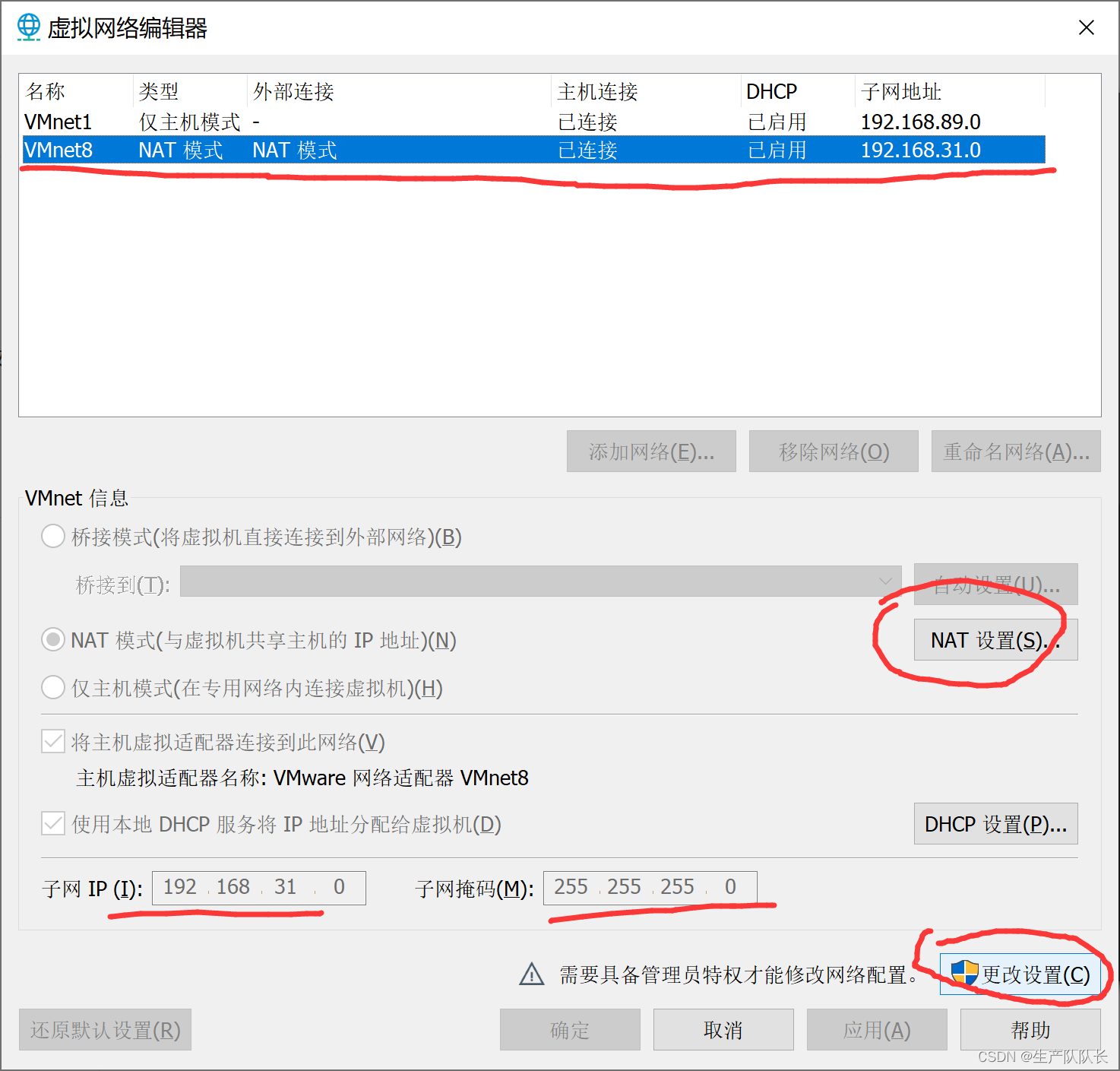Click the 应用(A) button

(877, 1030)
